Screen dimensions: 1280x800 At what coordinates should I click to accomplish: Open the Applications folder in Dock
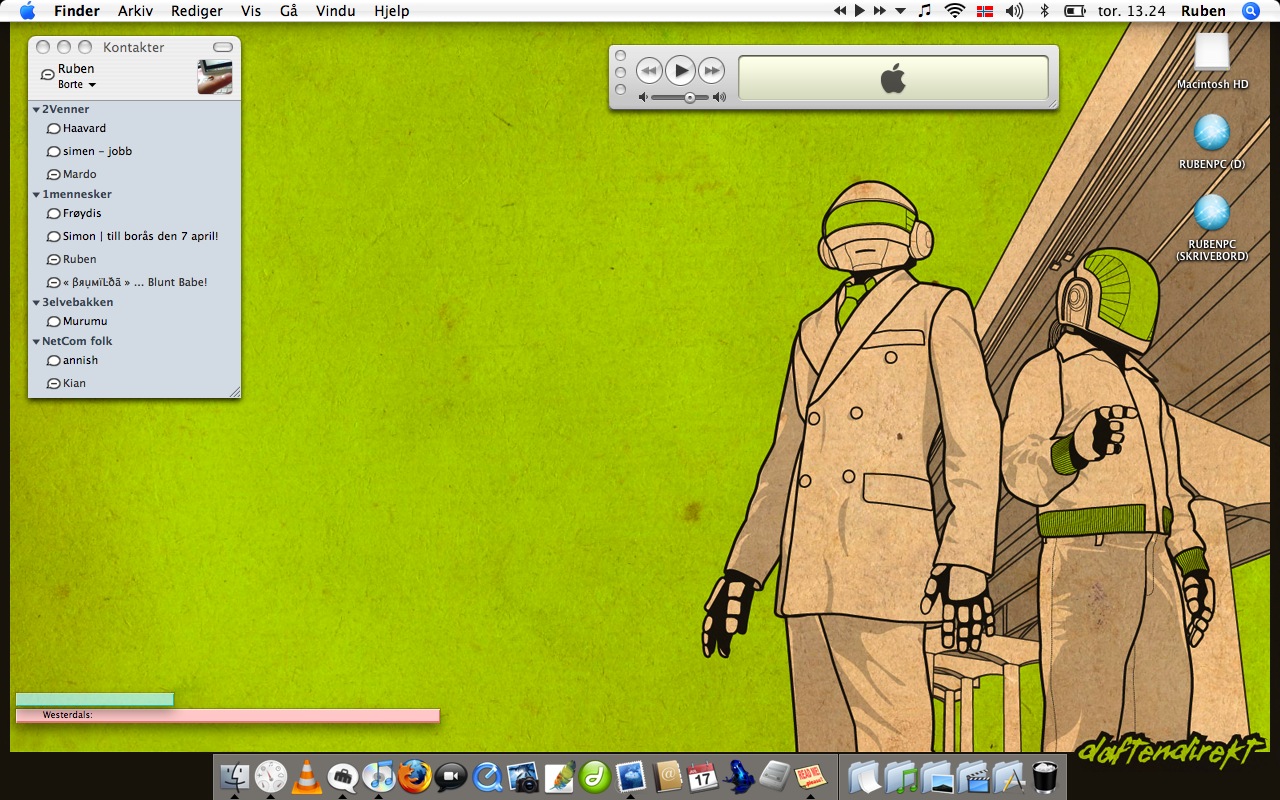[x=1009, y=776]
